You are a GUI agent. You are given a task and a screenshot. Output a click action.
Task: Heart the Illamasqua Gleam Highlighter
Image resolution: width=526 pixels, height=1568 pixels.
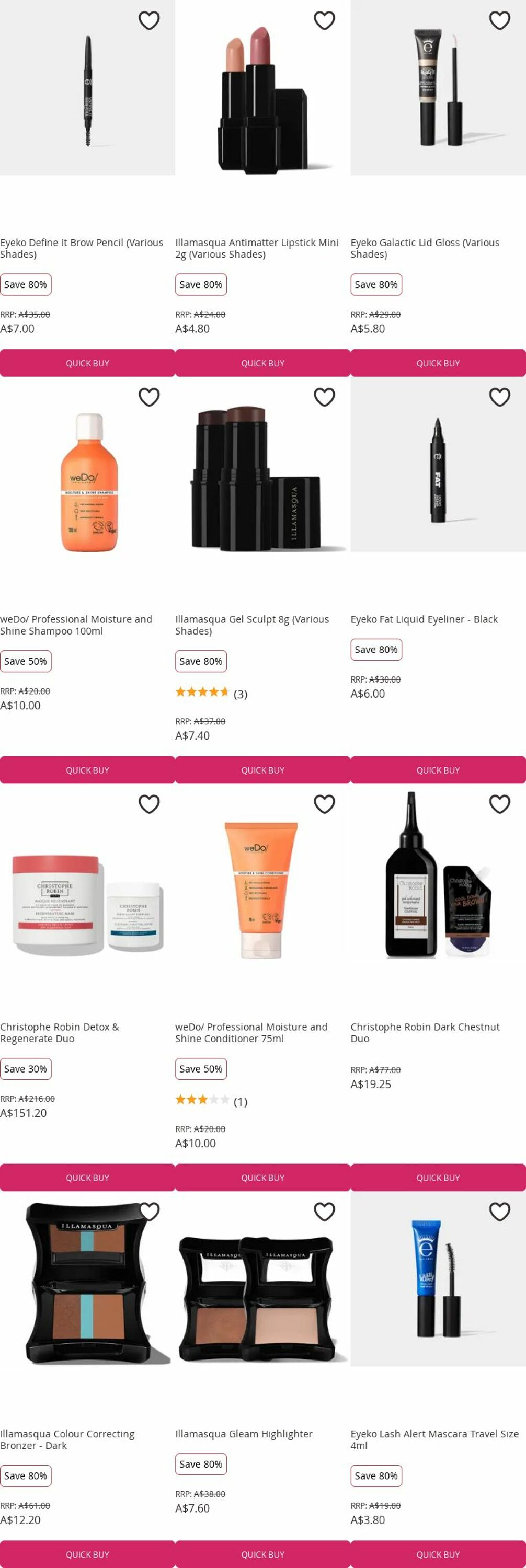click(x=325, y=1212)
